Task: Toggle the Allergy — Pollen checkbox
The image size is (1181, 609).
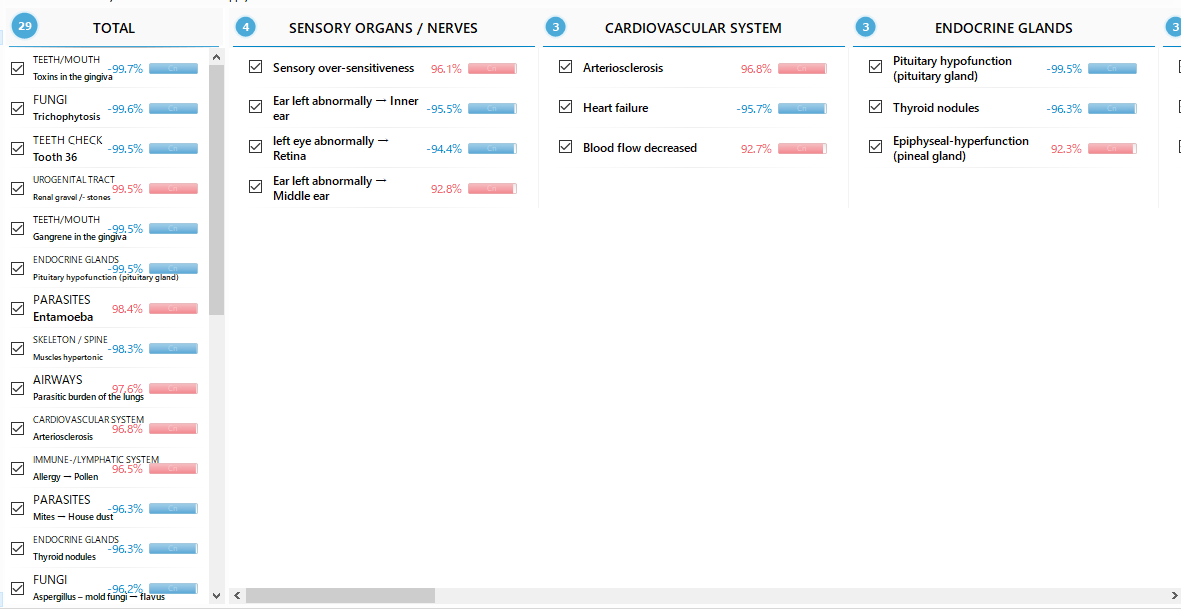Action: (17, 468)
